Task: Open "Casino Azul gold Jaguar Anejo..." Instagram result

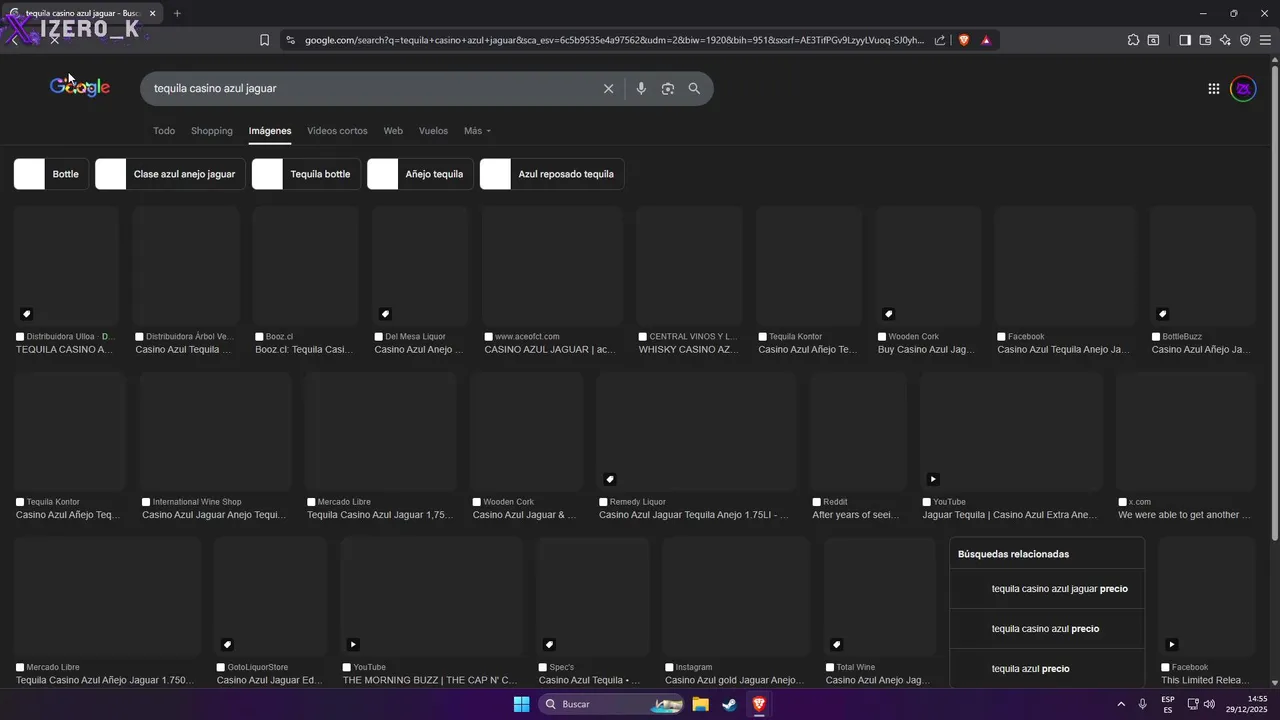Action: (735, 680)
